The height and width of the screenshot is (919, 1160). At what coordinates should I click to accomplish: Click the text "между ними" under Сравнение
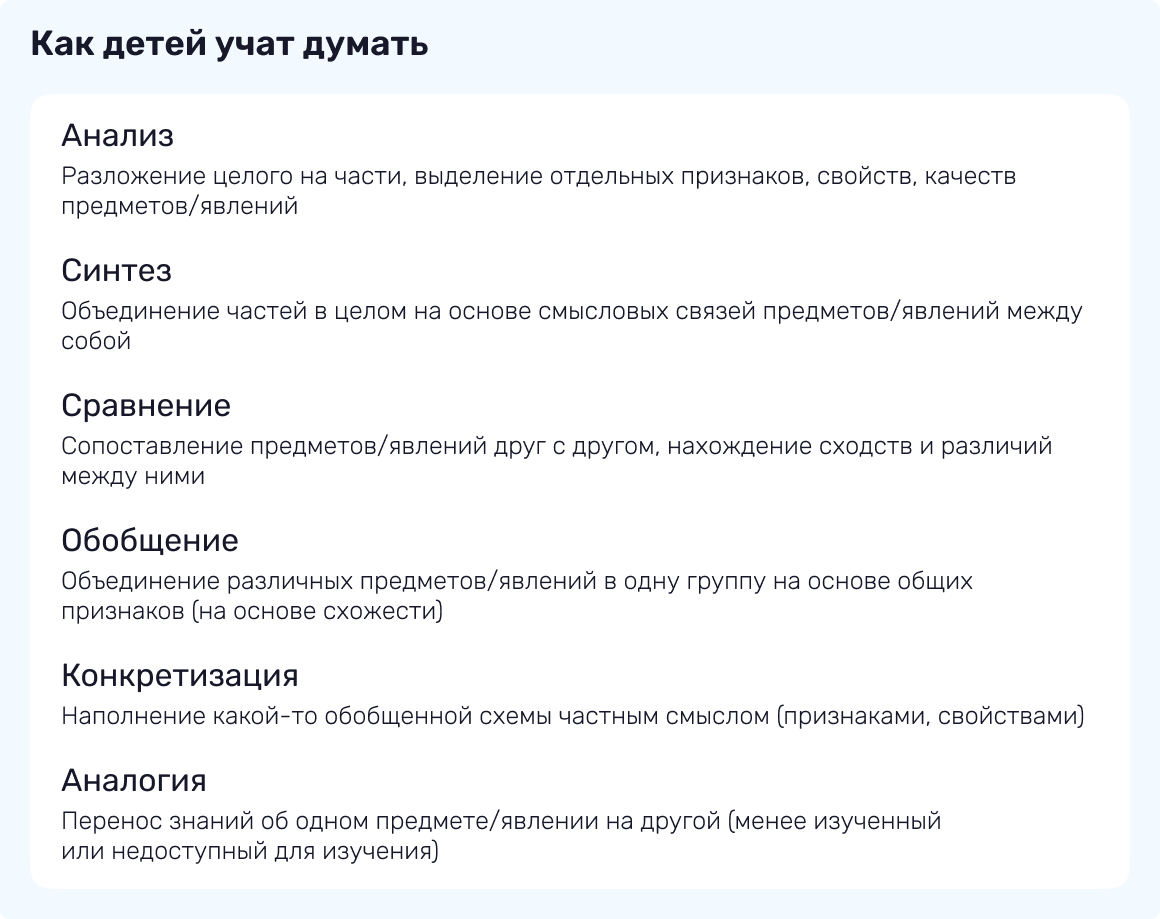(x=133, y=477)
